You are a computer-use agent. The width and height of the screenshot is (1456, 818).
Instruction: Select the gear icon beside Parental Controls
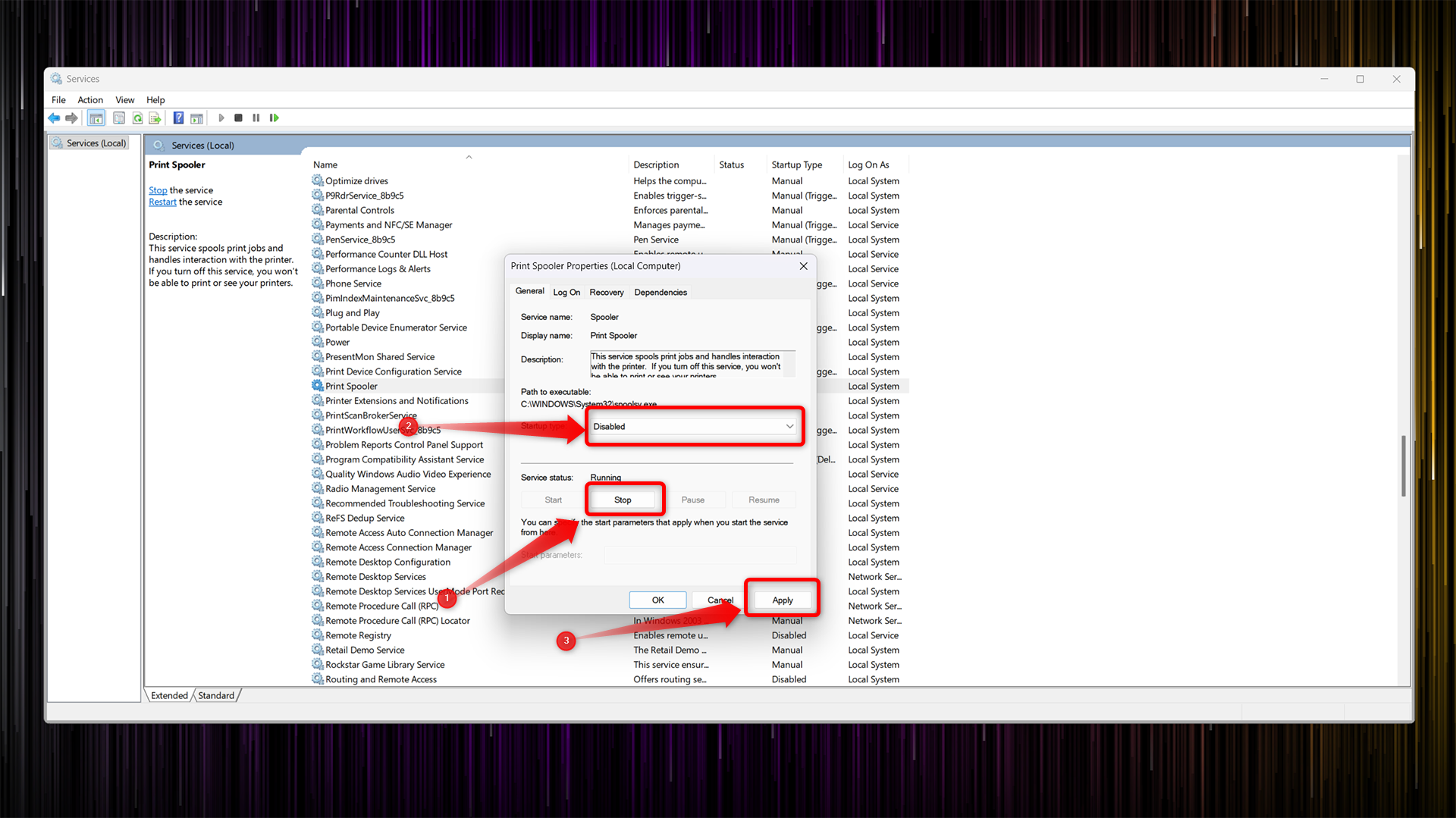tap(318, 210)
